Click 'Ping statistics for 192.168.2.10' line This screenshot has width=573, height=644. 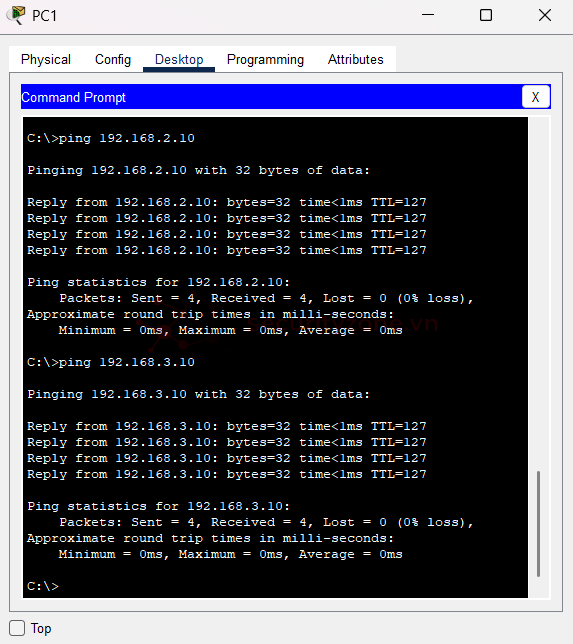pyautogui.click(x=159, y=282)
